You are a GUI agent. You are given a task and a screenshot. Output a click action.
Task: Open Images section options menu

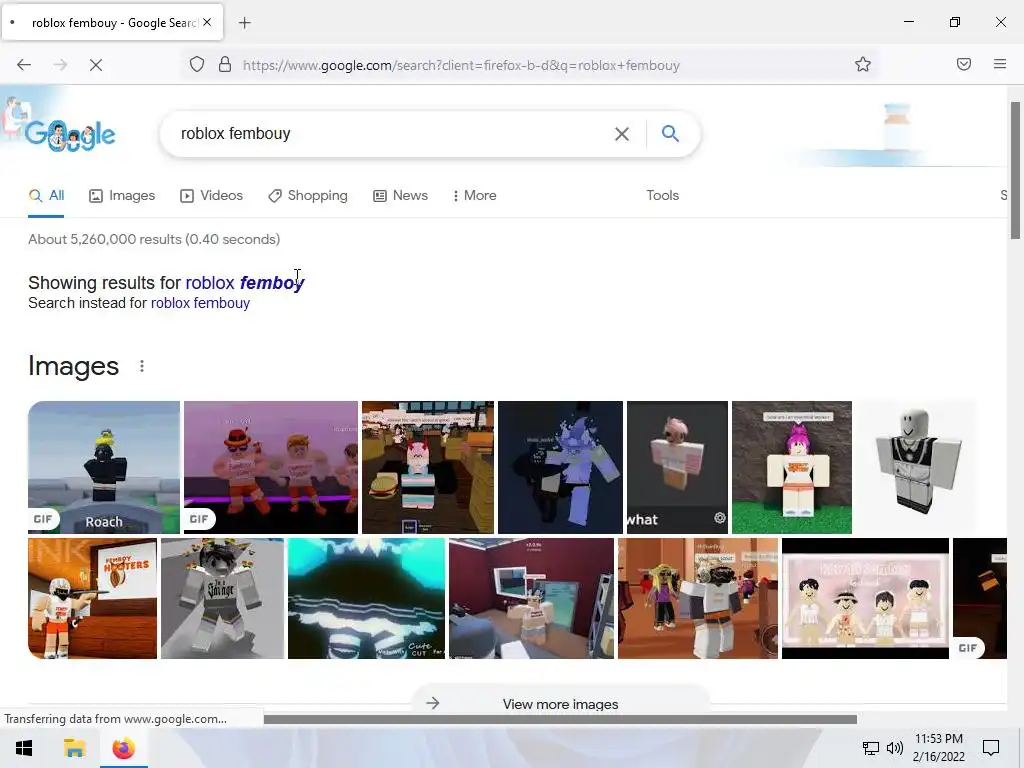[142, 366]
